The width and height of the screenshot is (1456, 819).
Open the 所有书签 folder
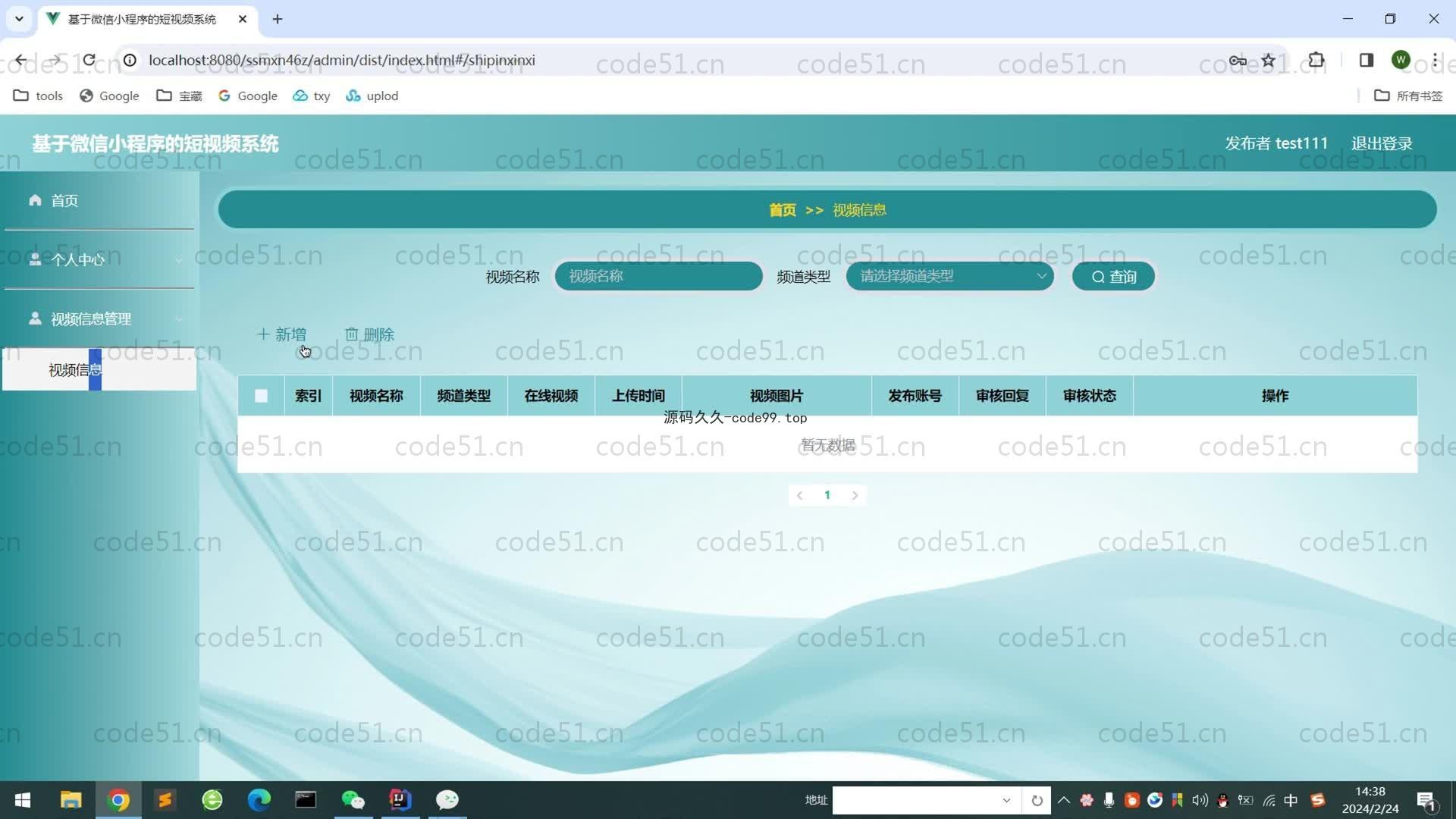click(1408, 96)
